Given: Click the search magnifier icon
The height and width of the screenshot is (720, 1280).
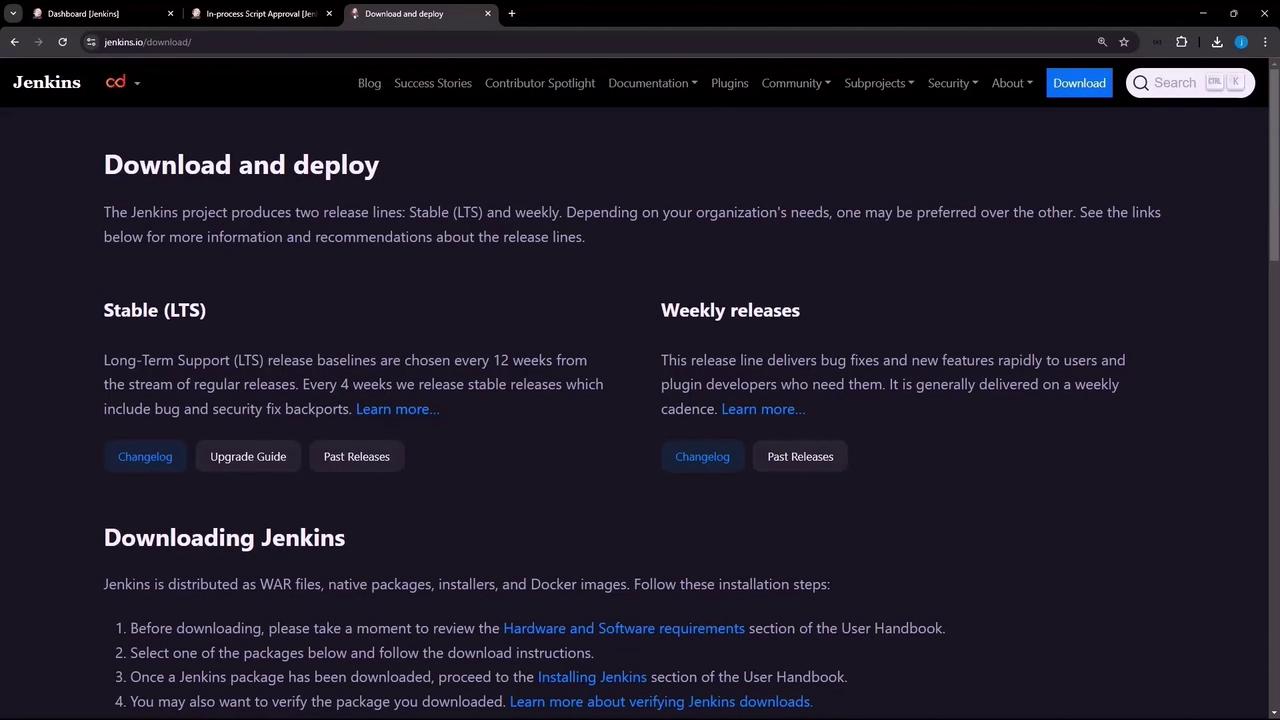Looking at the screenshot, I should tap(1141, 83).
